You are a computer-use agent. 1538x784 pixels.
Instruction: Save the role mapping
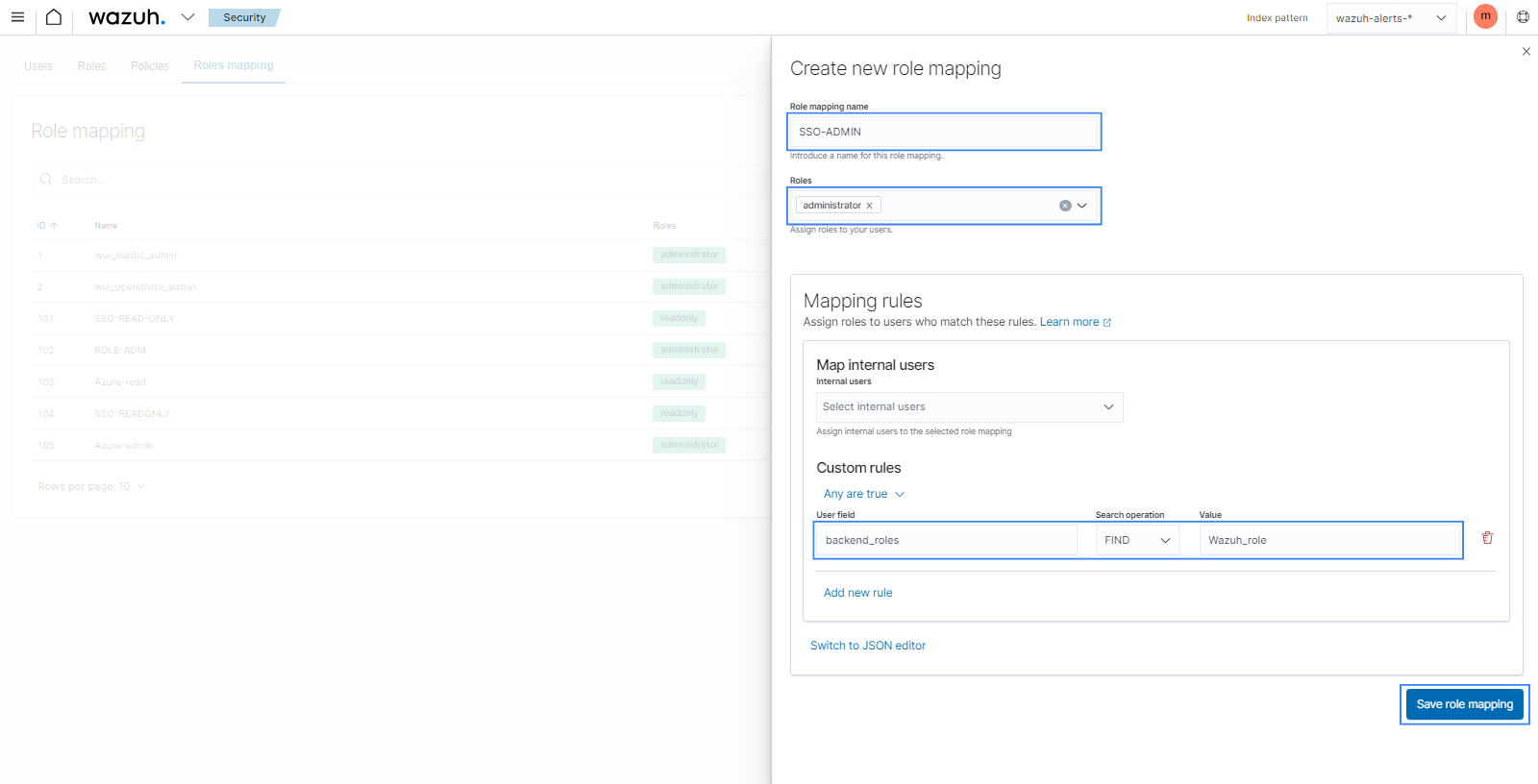pos(1464,704)
